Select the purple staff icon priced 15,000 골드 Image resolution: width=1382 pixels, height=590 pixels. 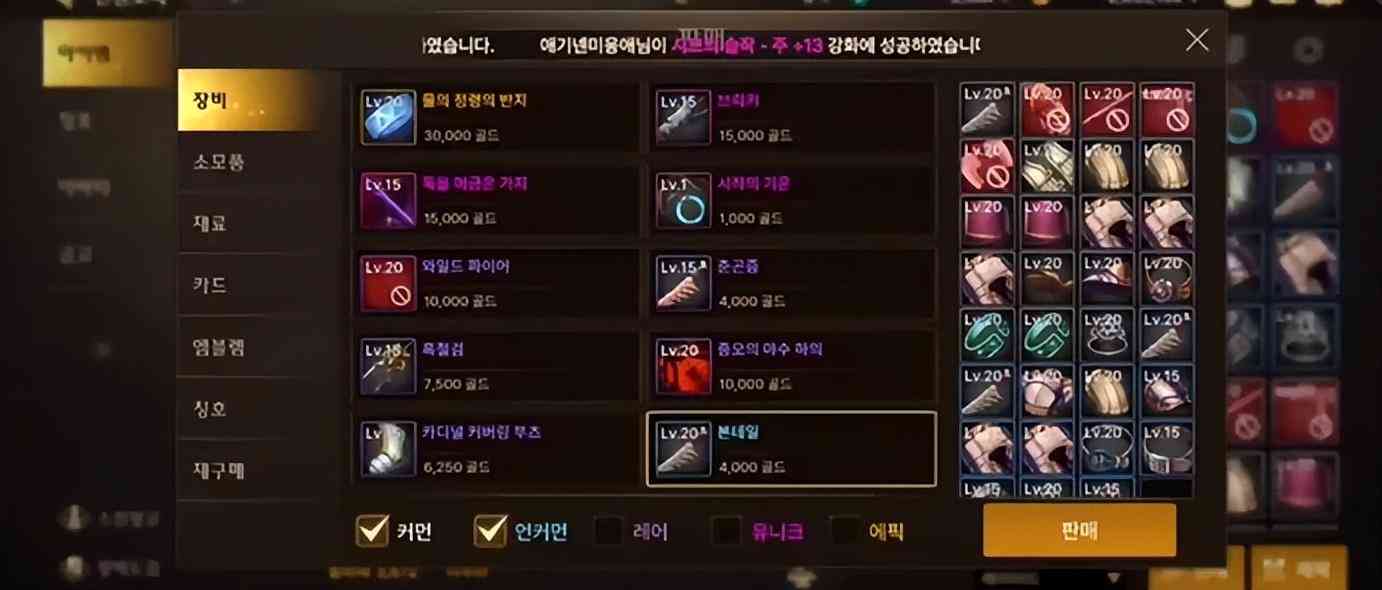[x=388, y=200]
